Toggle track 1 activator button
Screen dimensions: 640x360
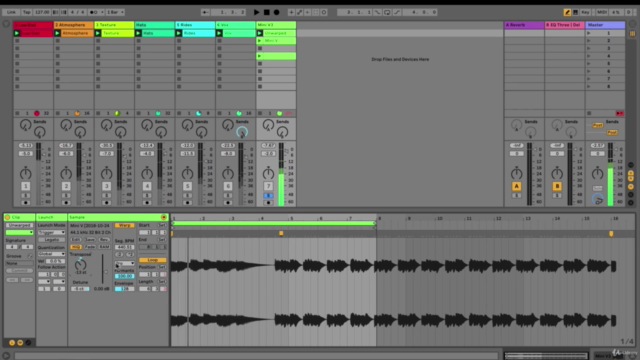click(25, 186)
